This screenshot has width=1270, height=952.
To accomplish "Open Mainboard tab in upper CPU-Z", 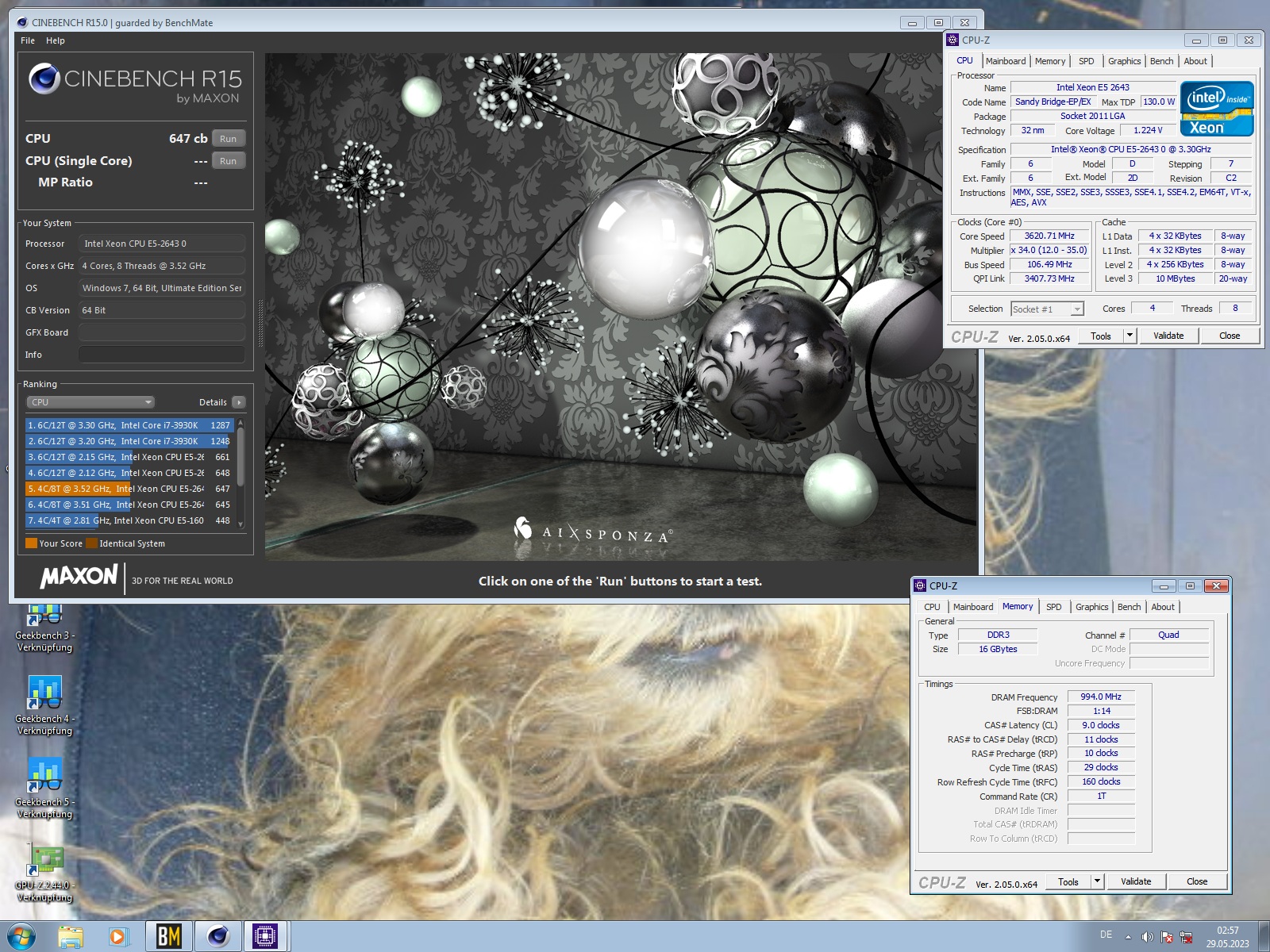I will tap(1006, 61).
